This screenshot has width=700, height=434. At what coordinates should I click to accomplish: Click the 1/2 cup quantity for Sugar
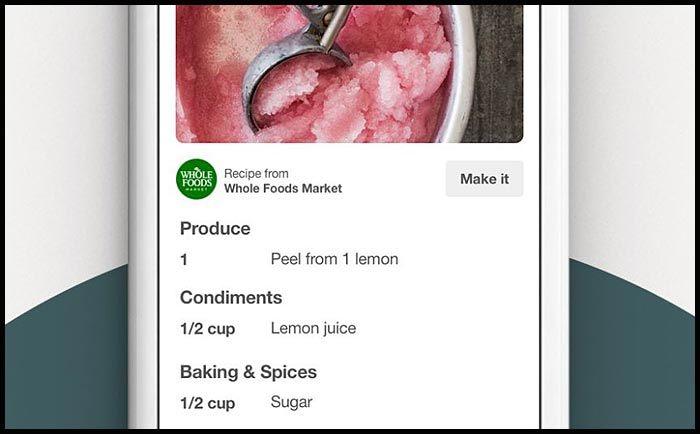pos(208,403)
